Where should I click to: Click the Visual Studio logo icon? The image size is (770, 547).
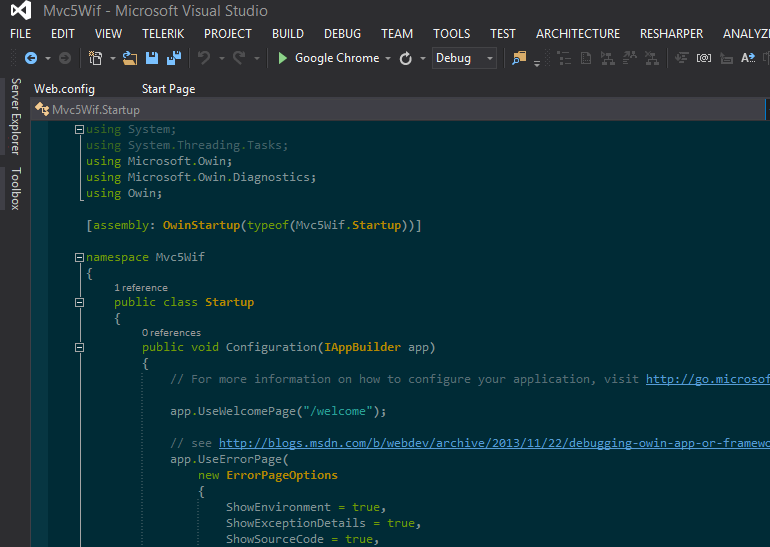tap(21, 10)
